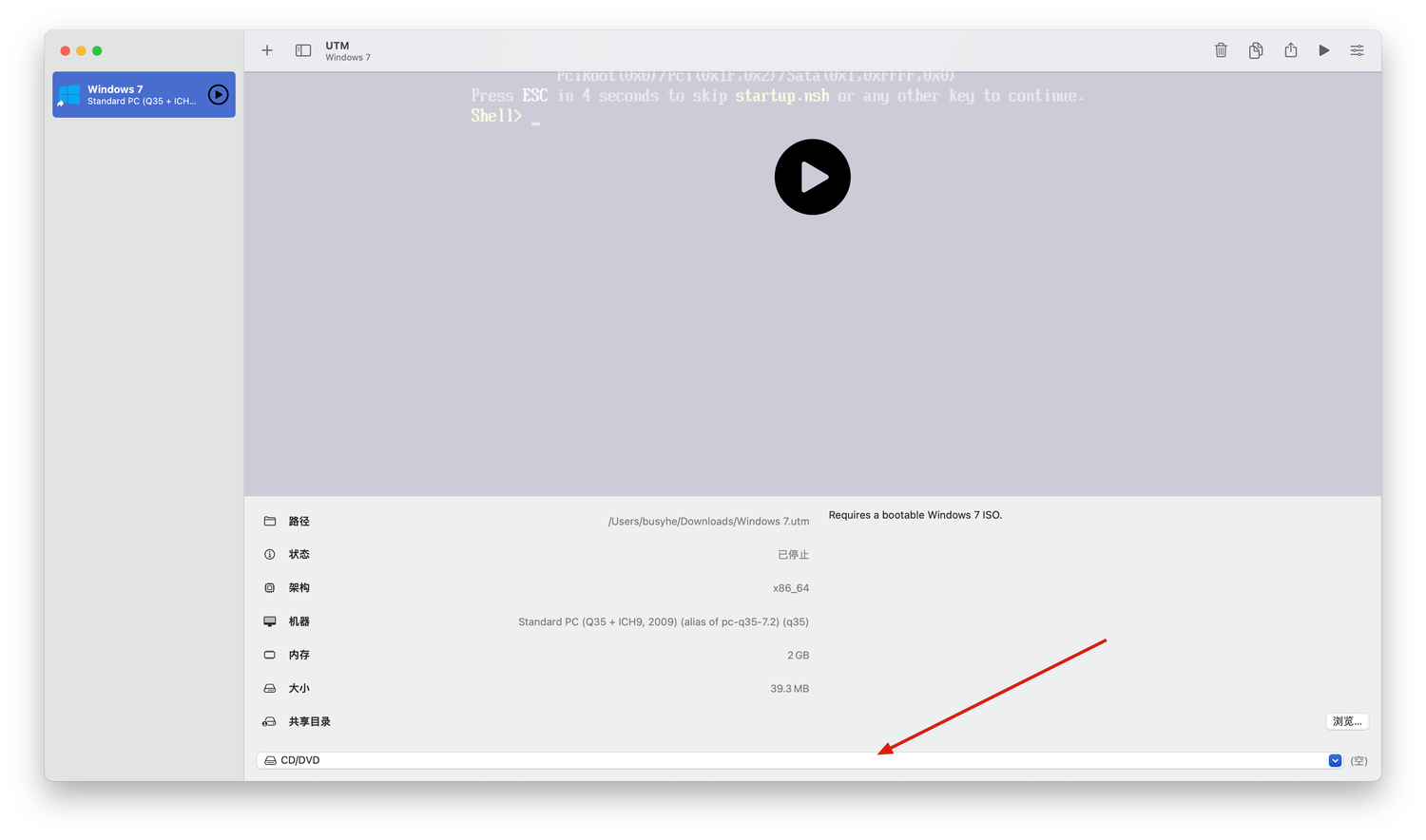Viewport: 1426px width, 840px height.
Task: Click the yellow minimize window button
Action: tap(81, 50)
